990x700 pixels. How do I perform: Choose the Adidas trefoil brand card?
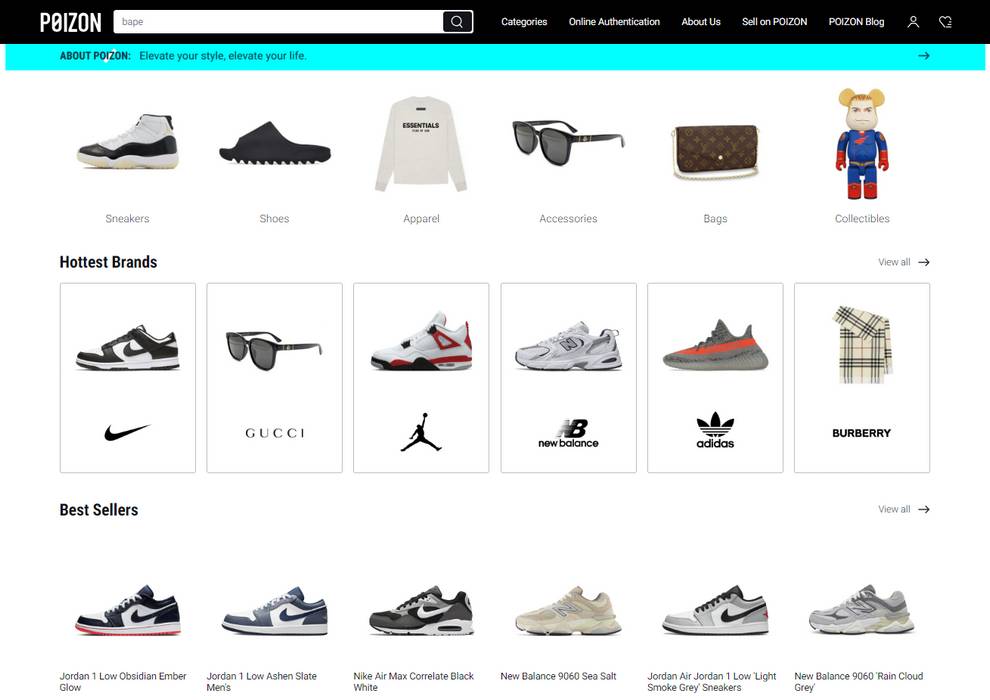[715, 378]
